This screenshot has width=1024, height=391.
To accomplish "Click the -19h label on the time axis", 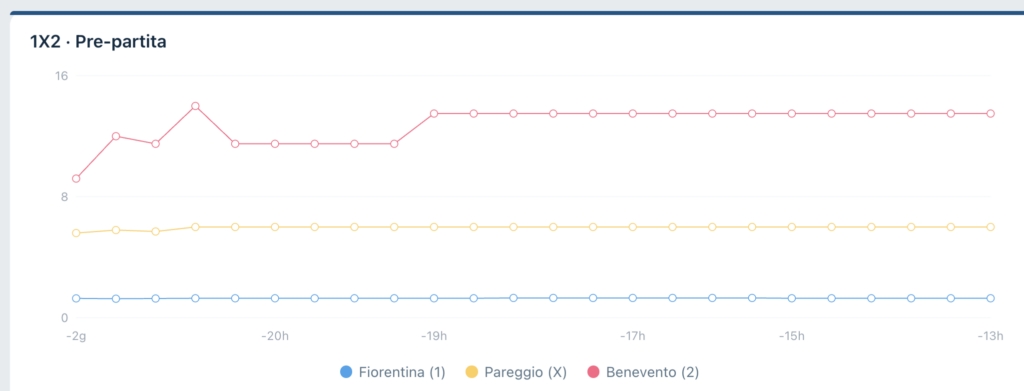I will (434, 337).
